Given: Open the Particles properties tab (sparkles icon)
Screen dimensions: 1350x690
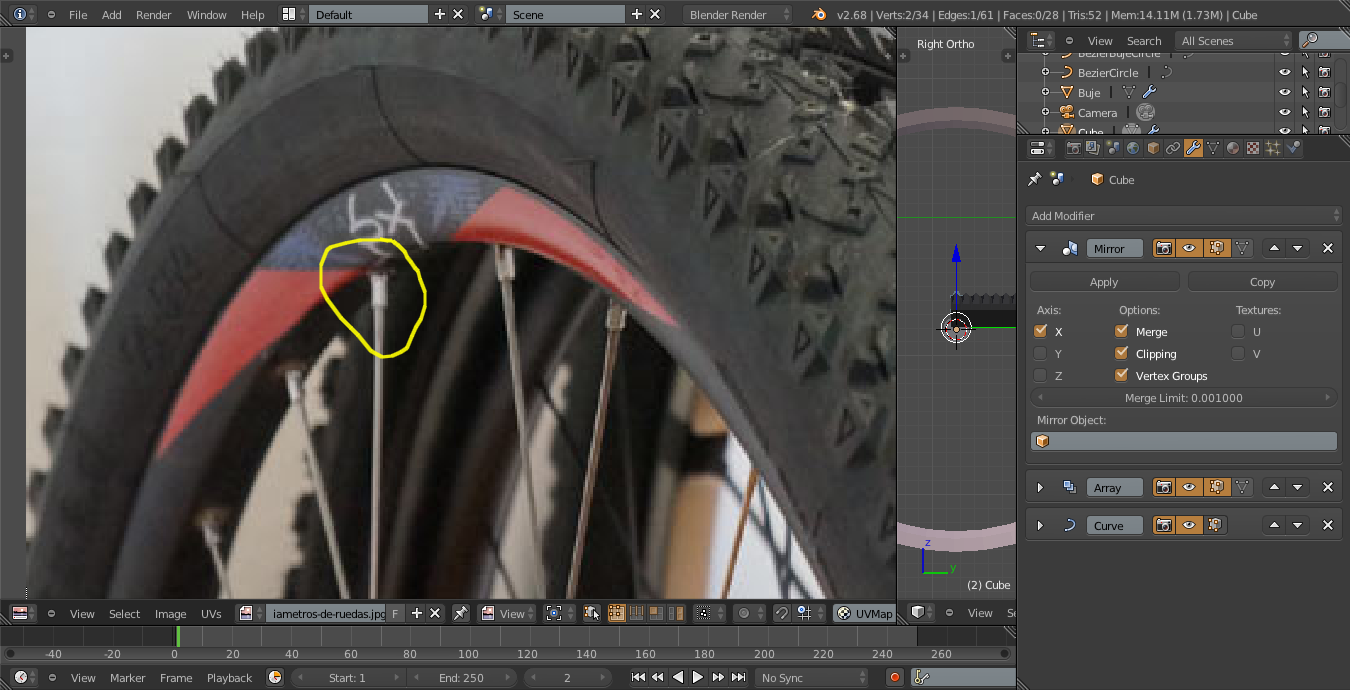Looking at the screenshot, I should [1273, 148].
